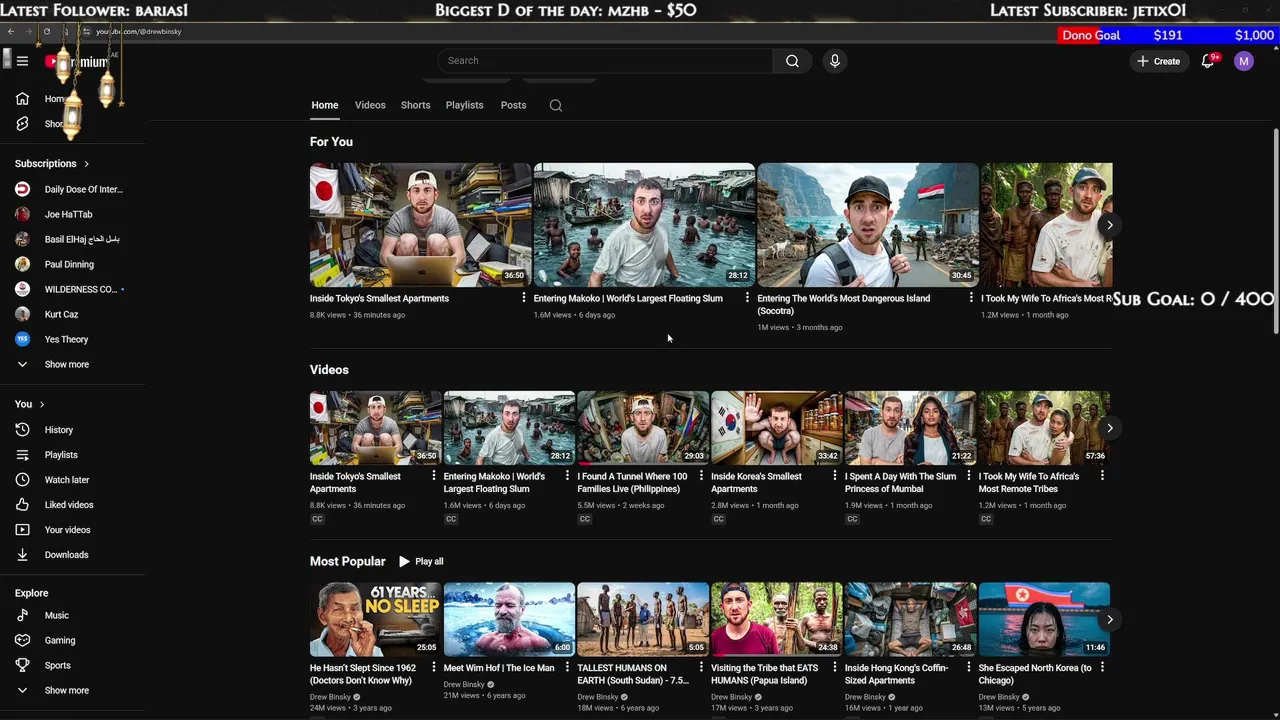Open Paul Dinning subscription
Viewport: 1280px width, 720px height.
tap(70, 264)
